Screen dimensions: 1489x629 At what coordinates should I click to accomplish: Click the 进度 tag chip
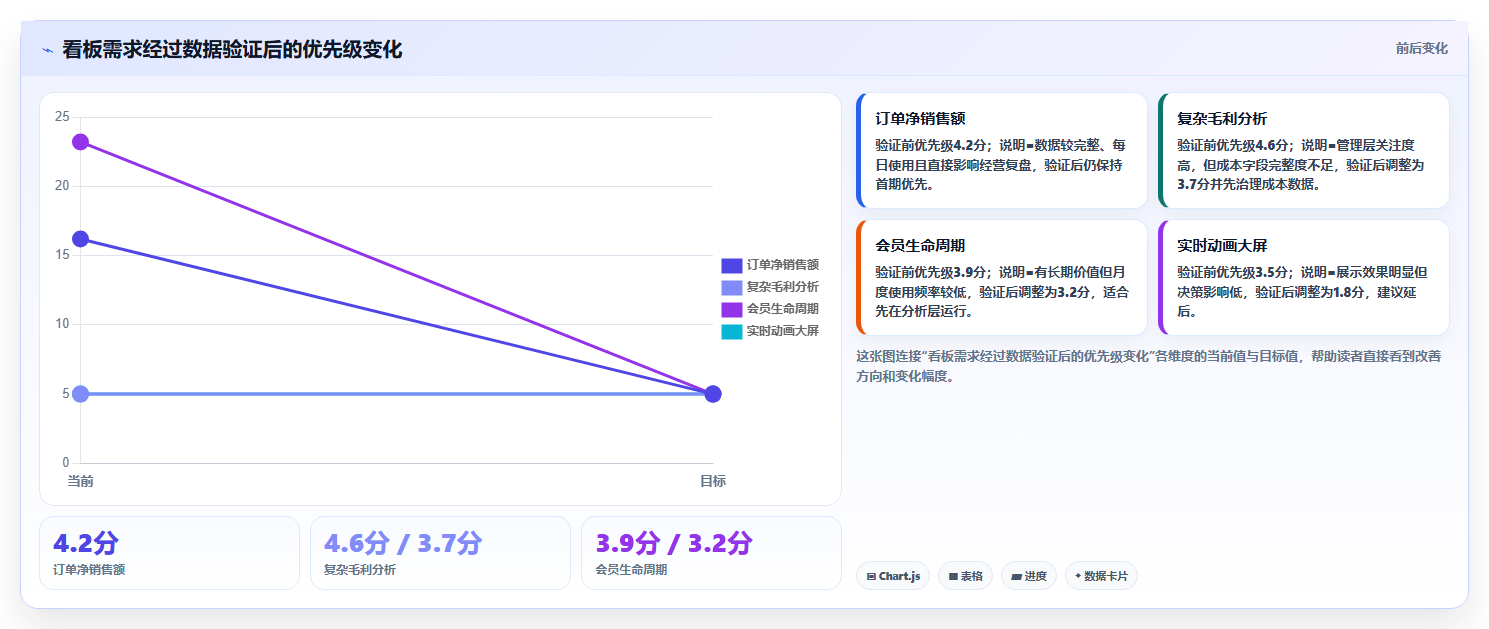1029,576
